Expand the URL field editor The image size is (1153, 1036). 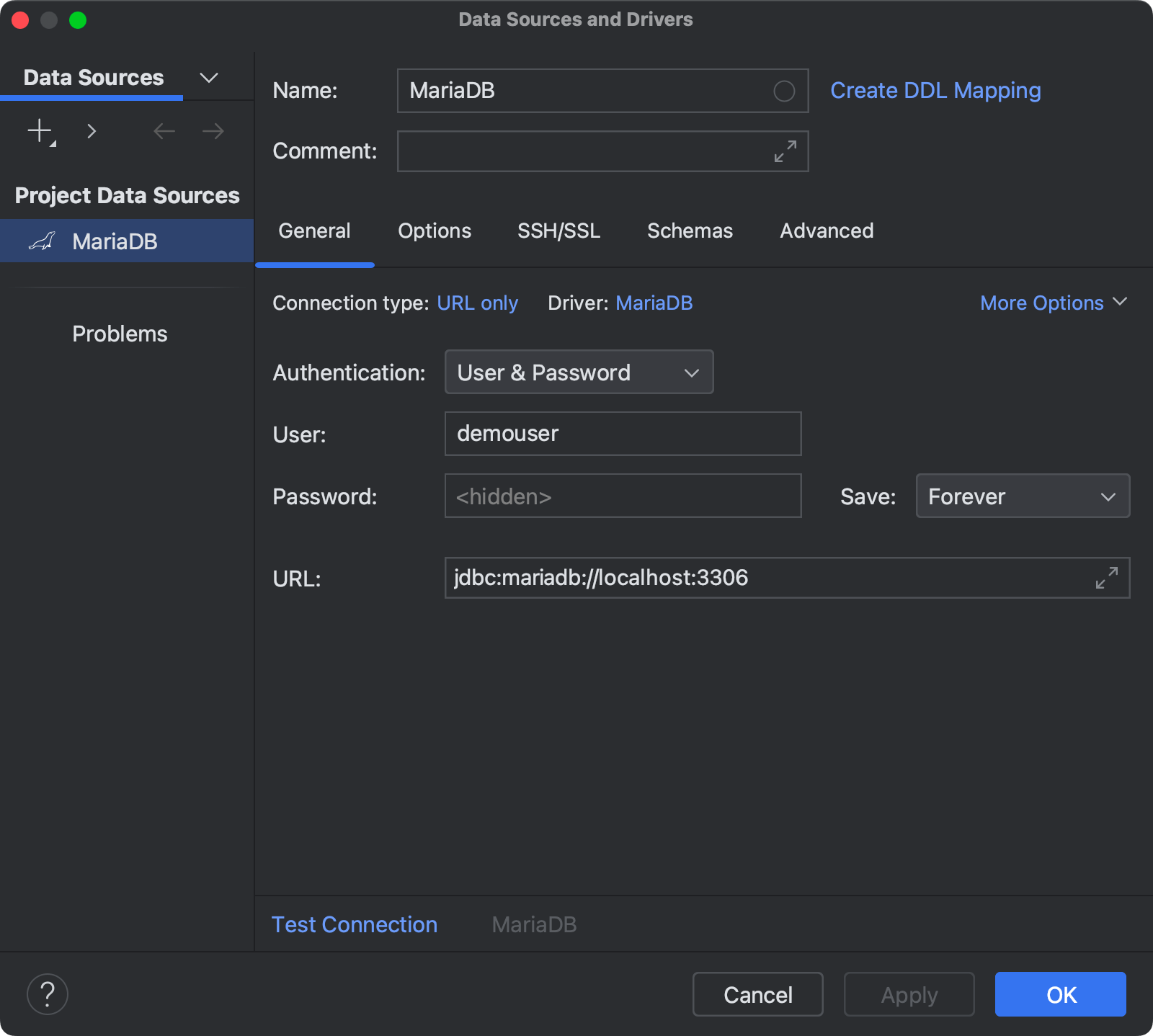tap(1105, 578)
